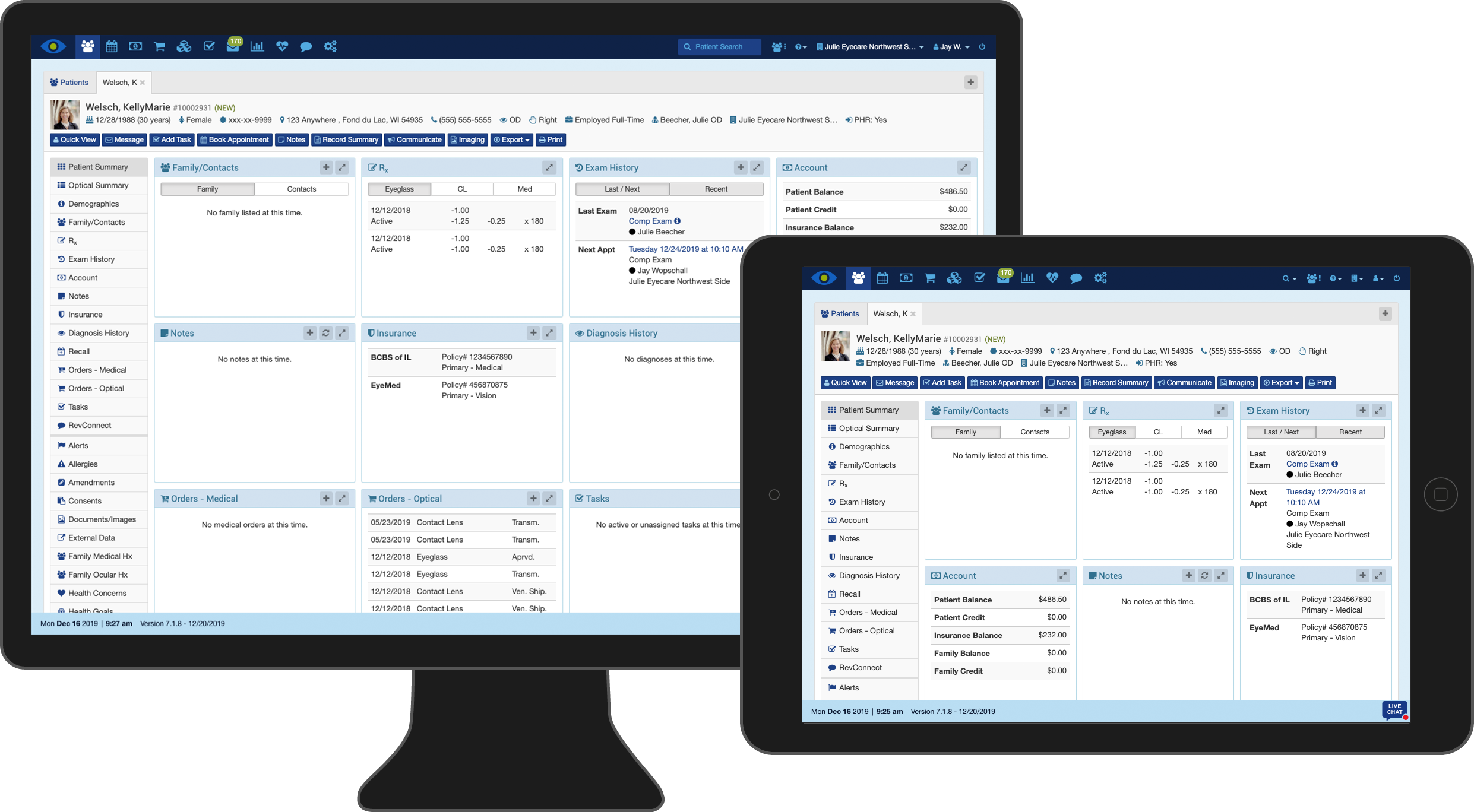Image resolution: width=1474 pixels, height=812 pixels.
Task: Open the inventory cubes icon
Action: click(184, 46)
